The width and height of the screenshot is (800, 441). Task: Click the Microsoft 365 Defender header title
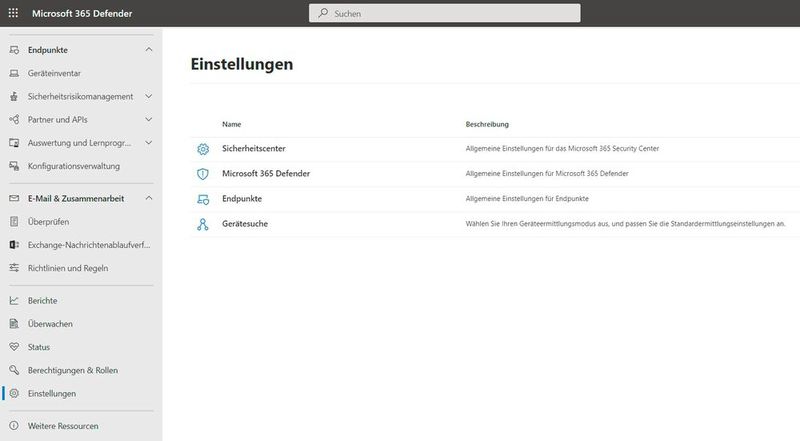[x=82, y=13]
